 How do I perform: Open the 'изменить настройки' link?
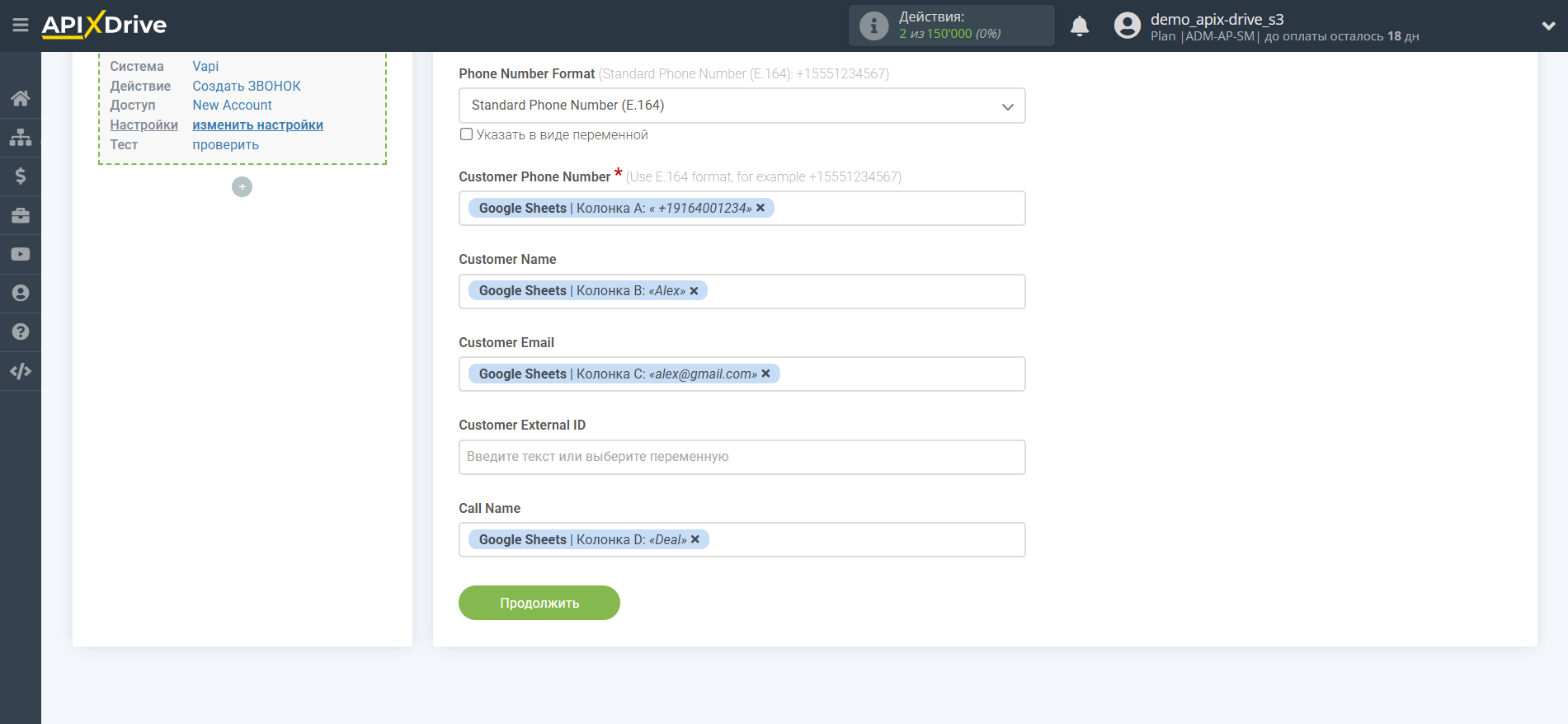click(x=258, y=125)
